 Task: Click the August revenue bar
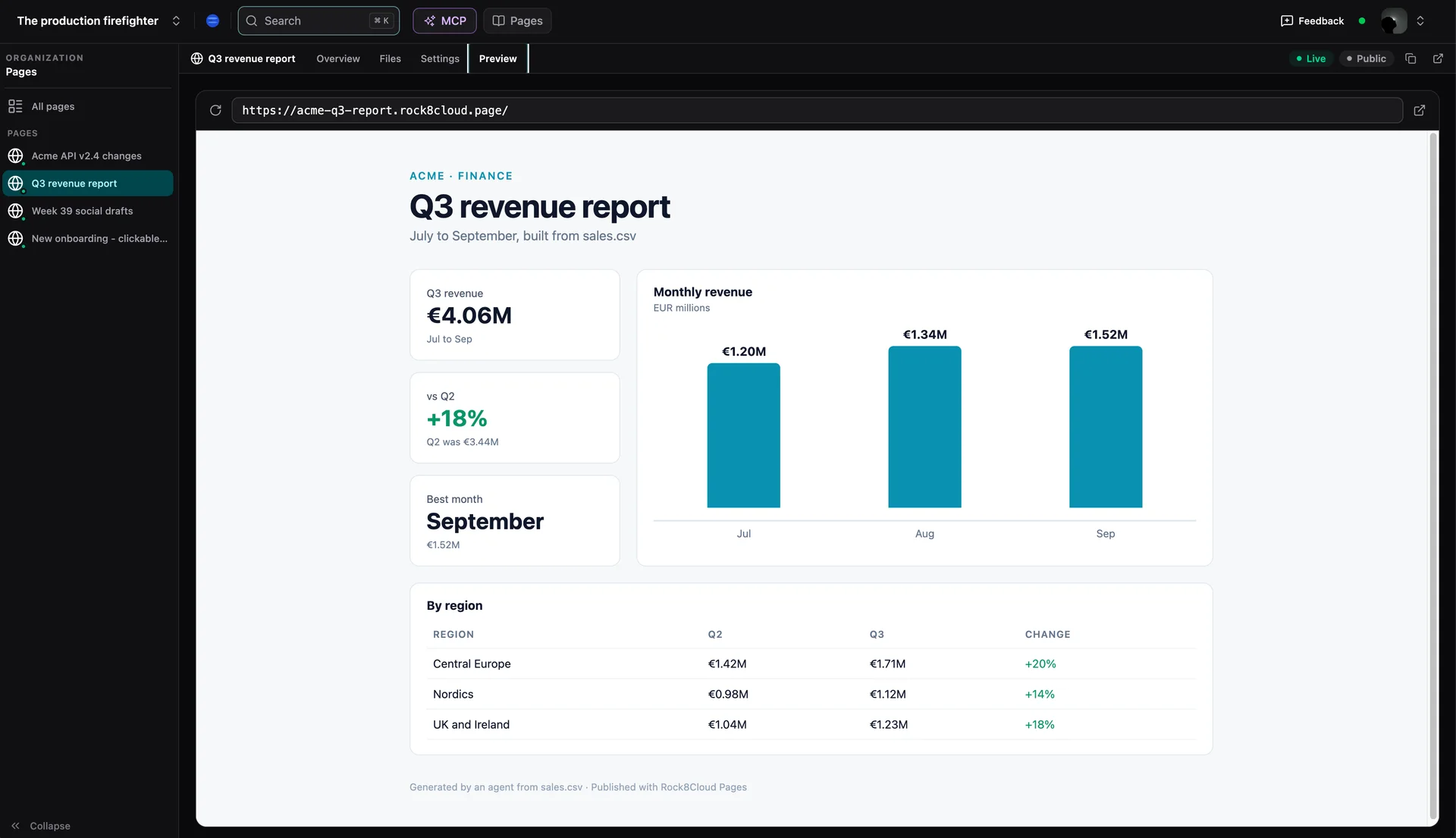coord(924,427)
